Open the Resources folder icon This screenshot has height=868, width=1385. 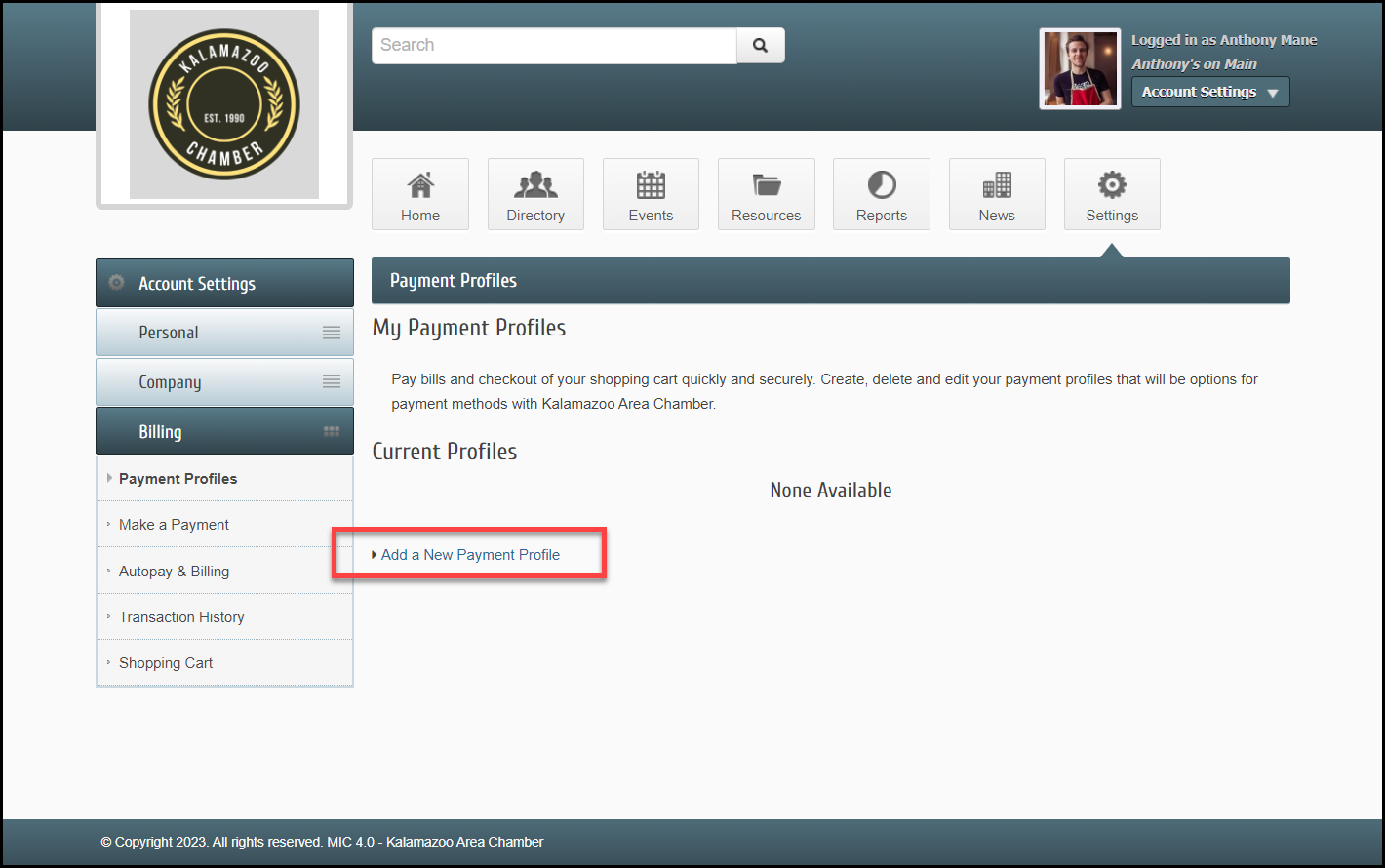point(767,184)
